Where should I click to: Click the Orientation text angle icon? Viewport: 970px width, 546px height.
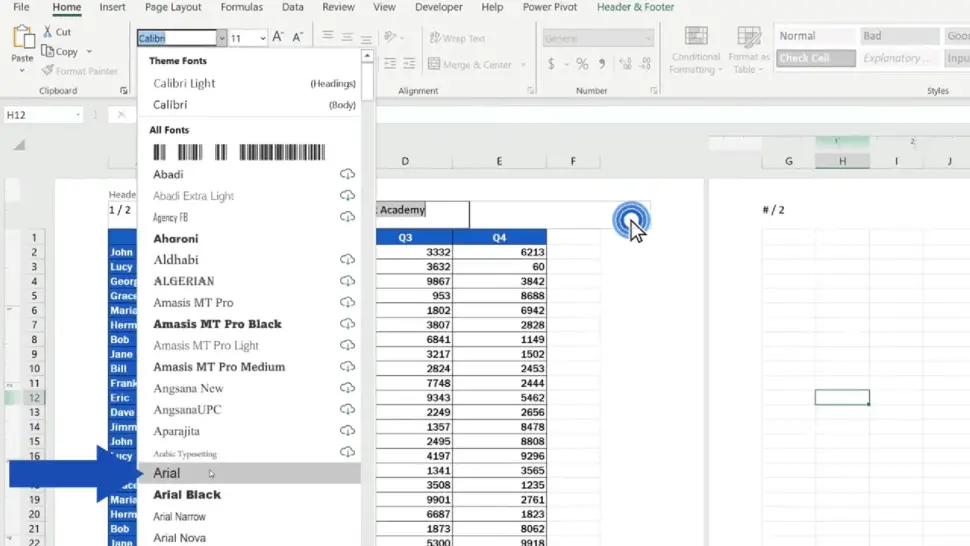390,38
